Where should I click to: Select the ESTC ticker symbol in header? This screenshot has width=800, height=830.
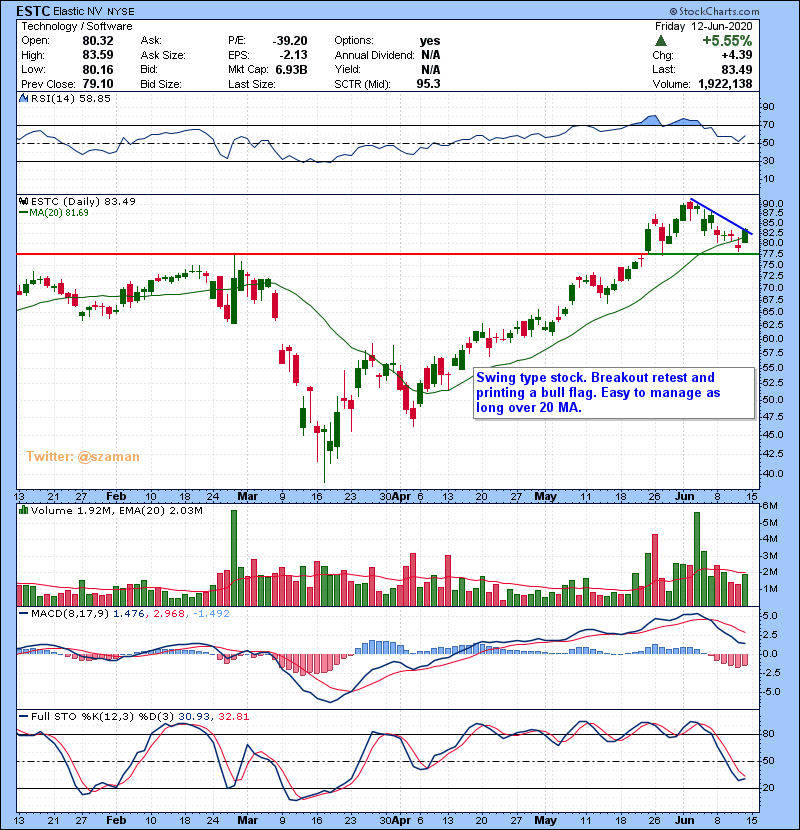coord(33,11)
